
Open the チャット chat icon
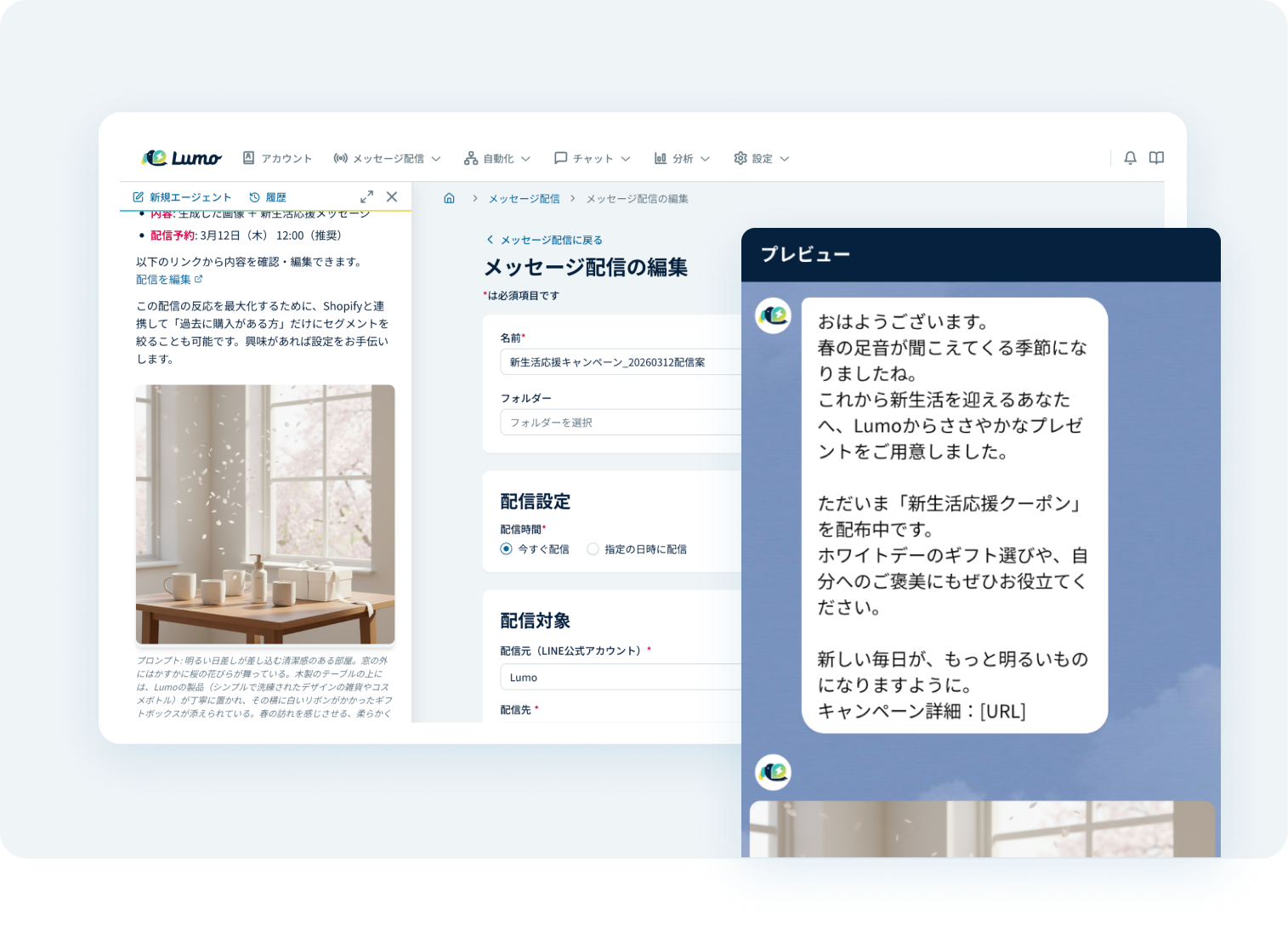click(560, 157)
